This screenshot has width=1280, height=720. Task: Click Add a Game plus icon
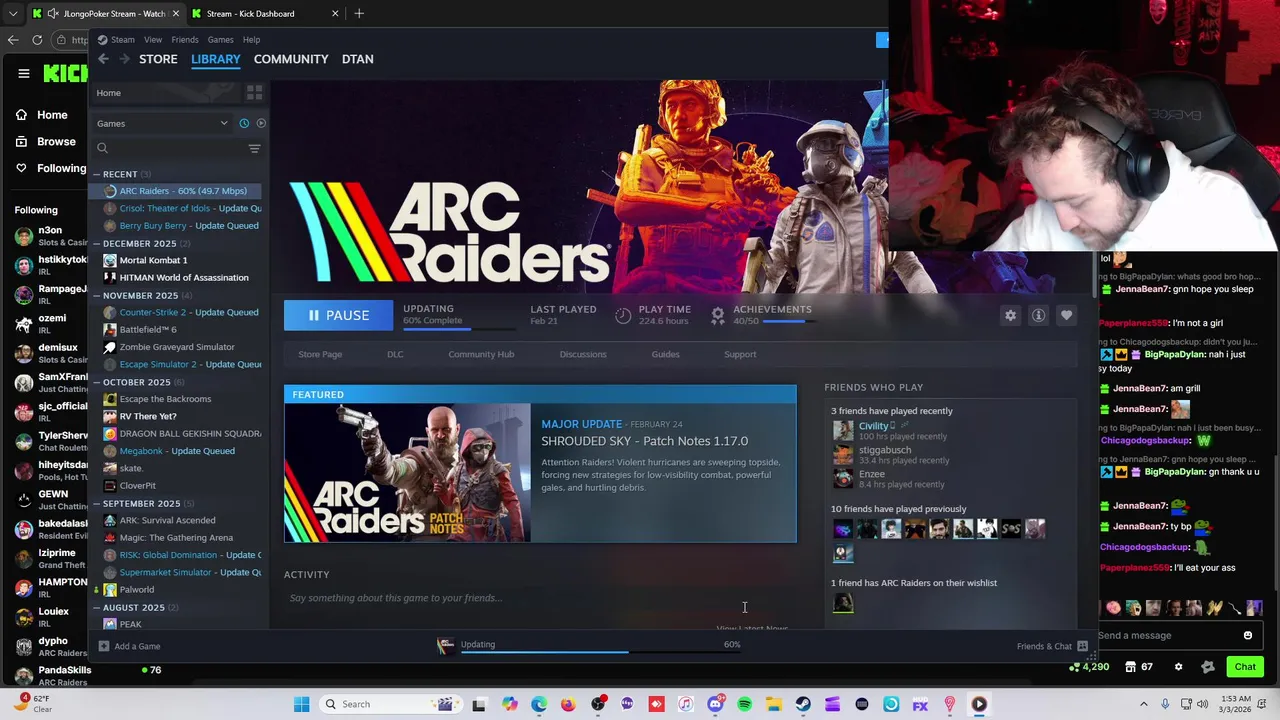pos(103,646)
